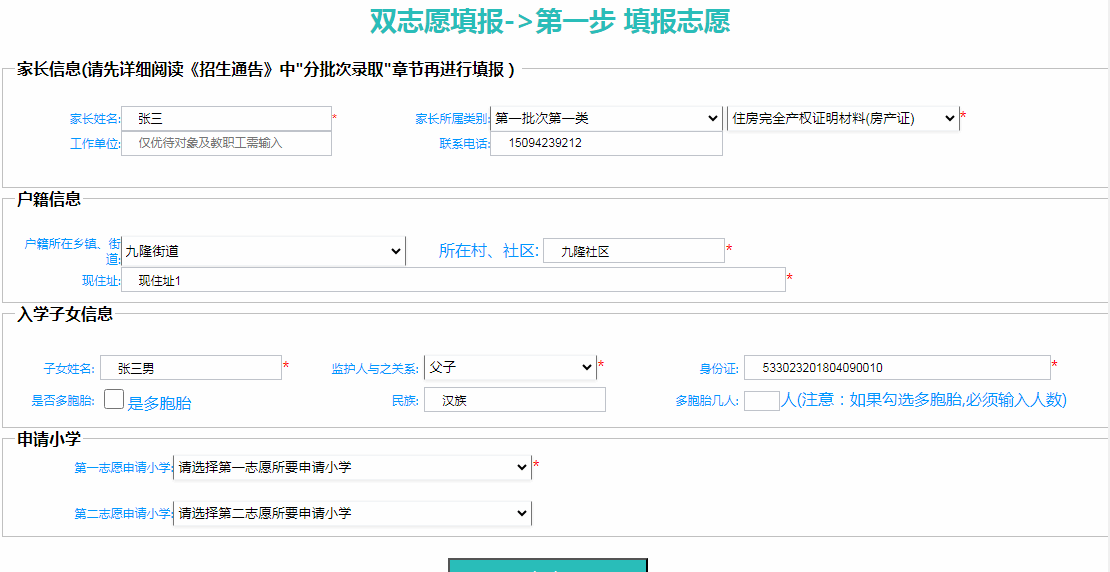Open the 户籍所在乡镇、街道 dropdown showing 九隆街道
Viewport: 1110px width, 572px height.
(x=264, y=251)
